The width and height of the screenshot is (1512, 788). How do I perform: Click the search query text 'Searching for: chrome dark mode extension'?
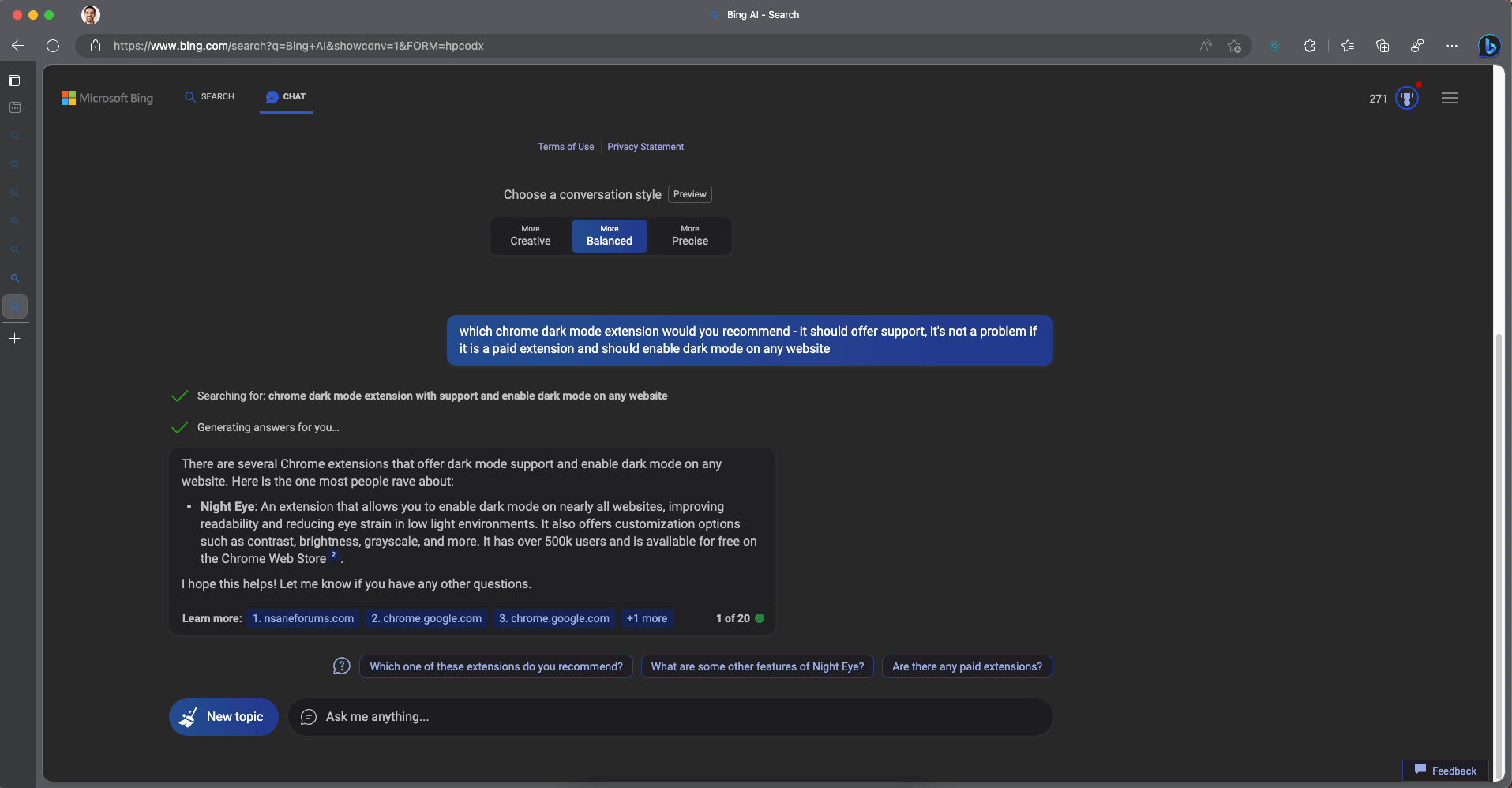[x=432, y=396]
